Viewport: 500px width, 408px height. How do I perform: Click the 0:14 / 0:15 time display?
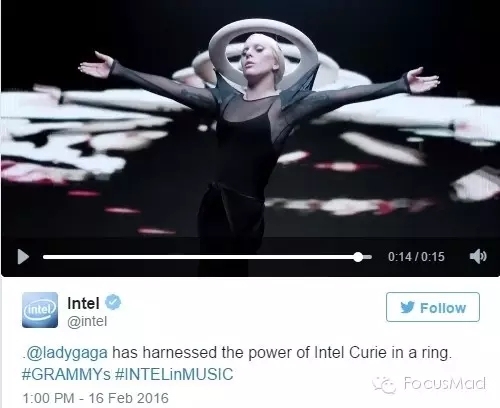416,257
